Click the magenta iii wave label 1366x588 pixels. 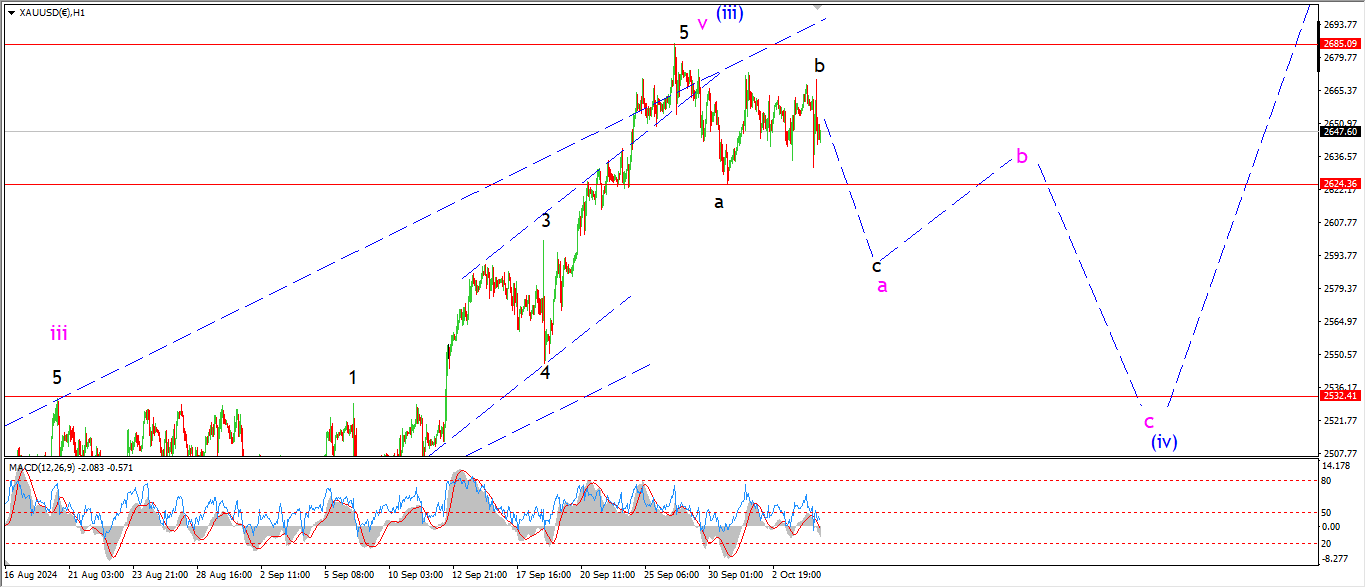(59, 333)
